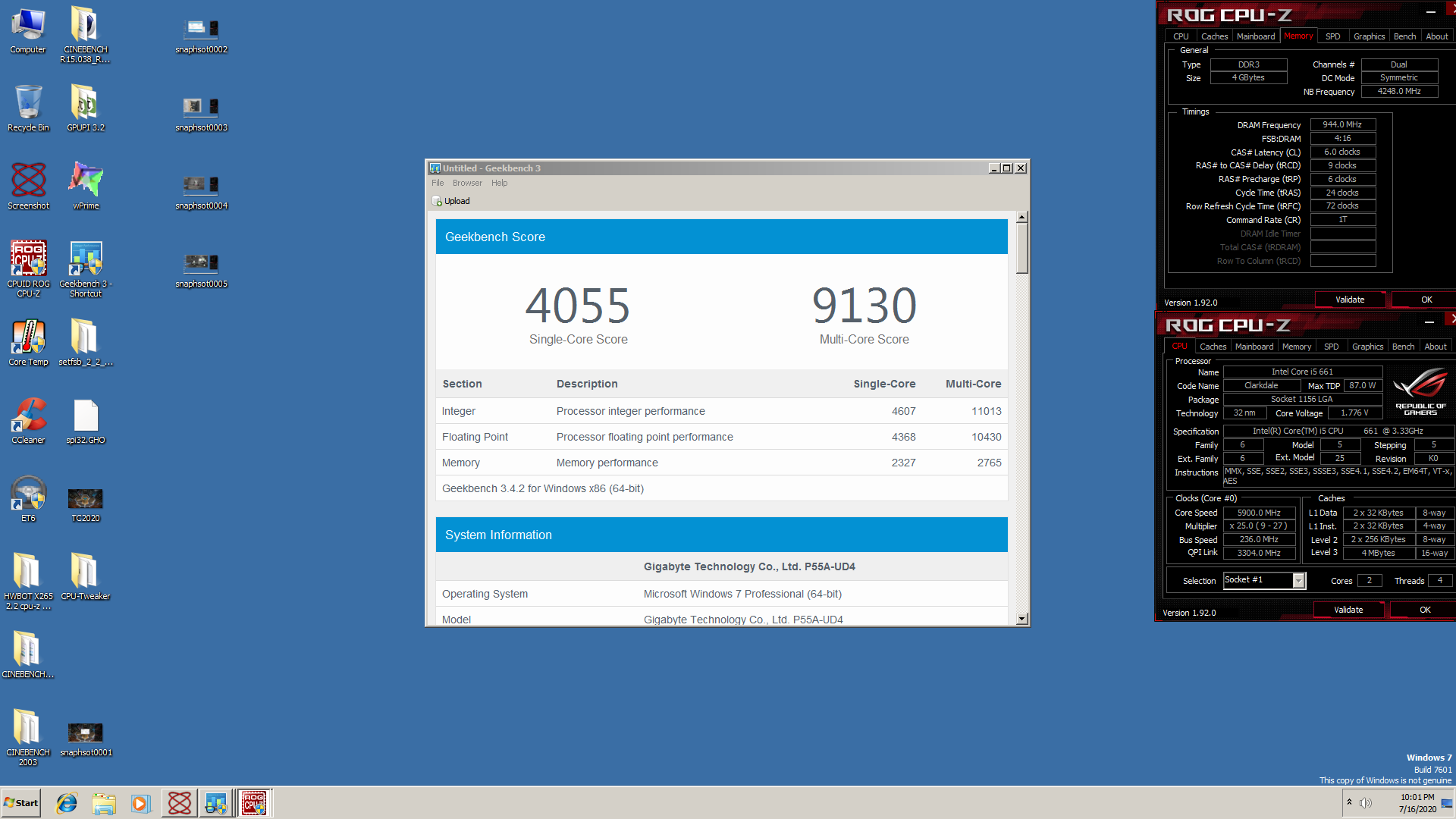Click Validate in lower CPU-Z window

(1348, 610)
